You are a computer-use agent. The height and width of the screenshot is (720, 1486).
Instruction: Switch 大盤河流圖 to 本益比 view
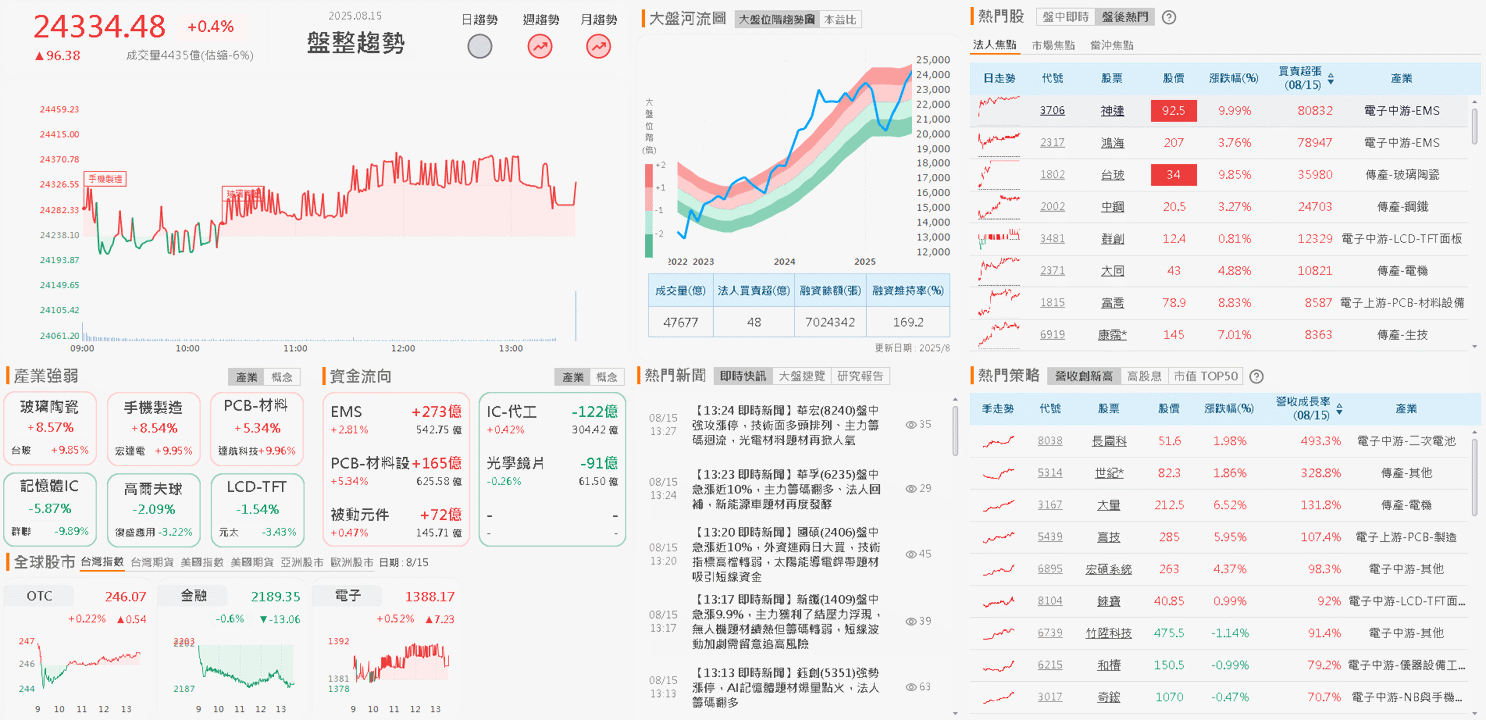(840, 19)
